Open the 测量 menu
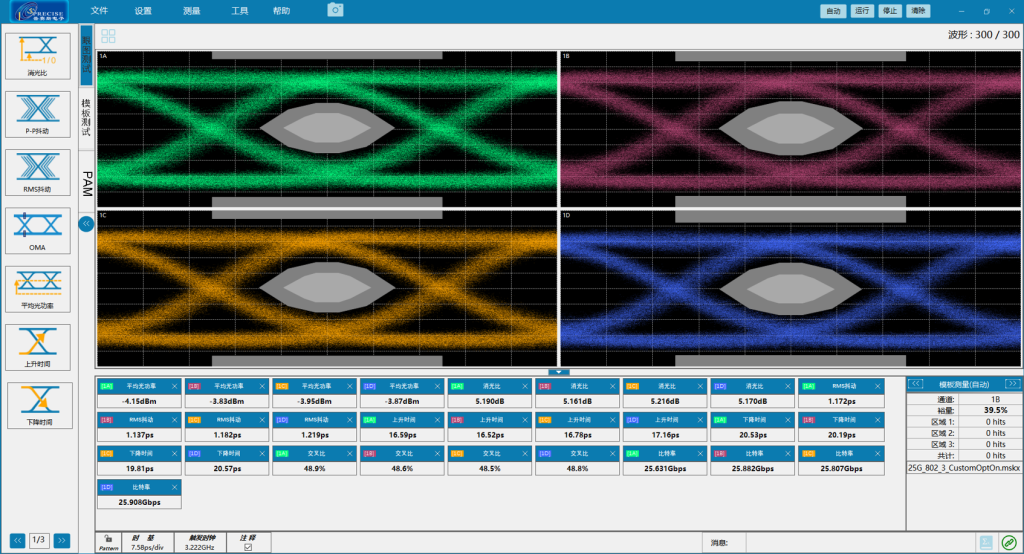 [192, 11]
